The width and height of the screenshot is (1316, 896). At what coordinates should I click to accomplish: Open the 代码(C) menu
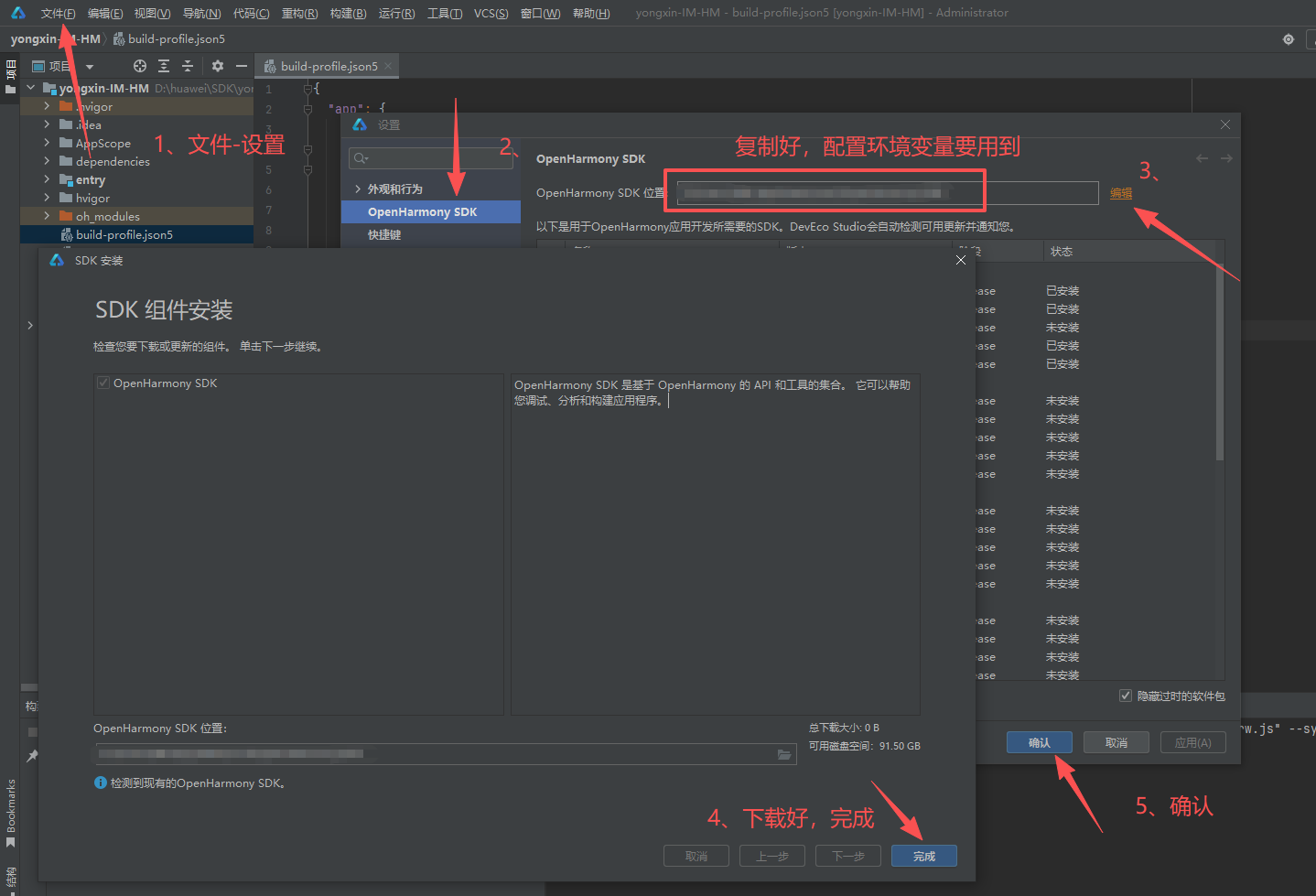[x=251, y=13]
